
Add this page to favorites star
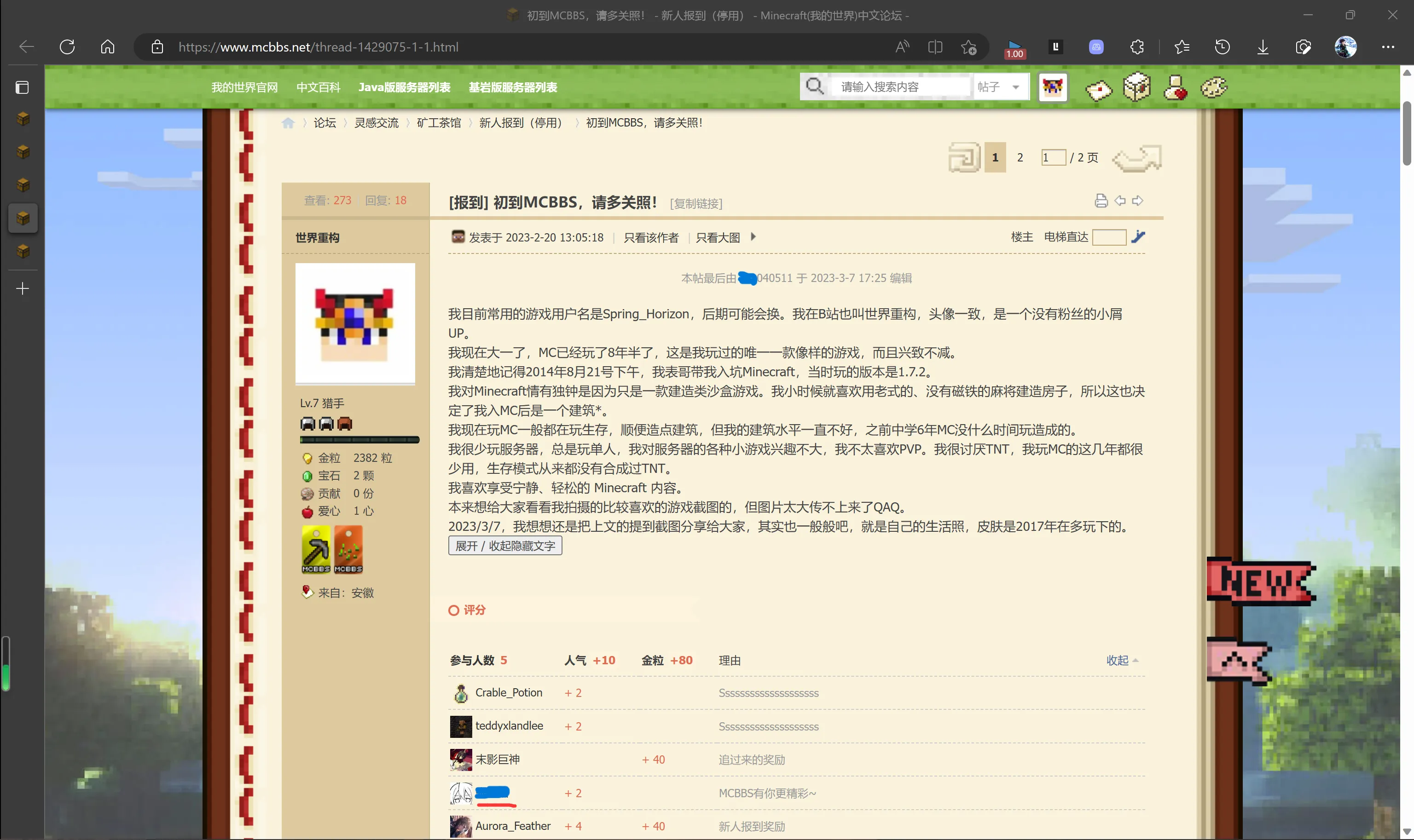click(969, 47)
